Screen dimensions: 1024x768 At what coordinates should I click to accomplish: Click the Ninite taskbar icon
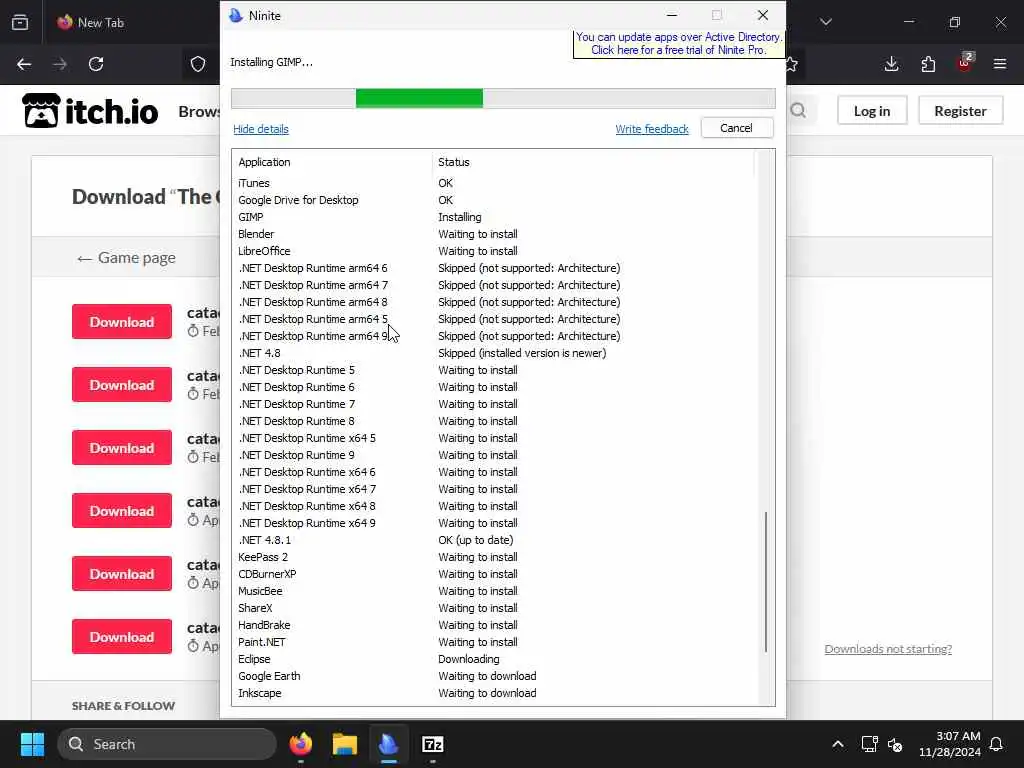tap(389, 744)
